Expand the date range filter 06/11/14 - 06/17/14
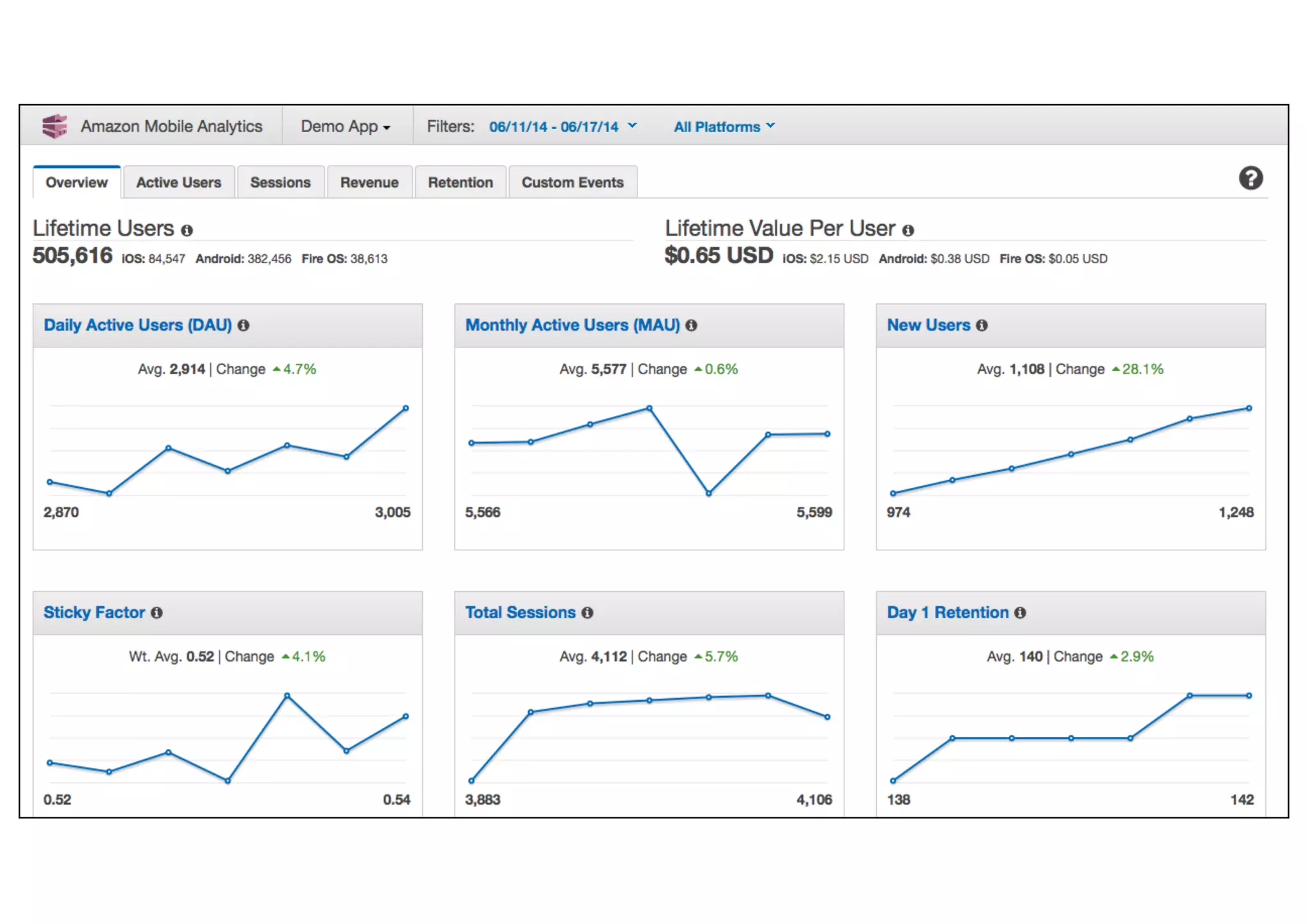The height and width of the screenshot is (924, 1308). click(x=563, y=126)
